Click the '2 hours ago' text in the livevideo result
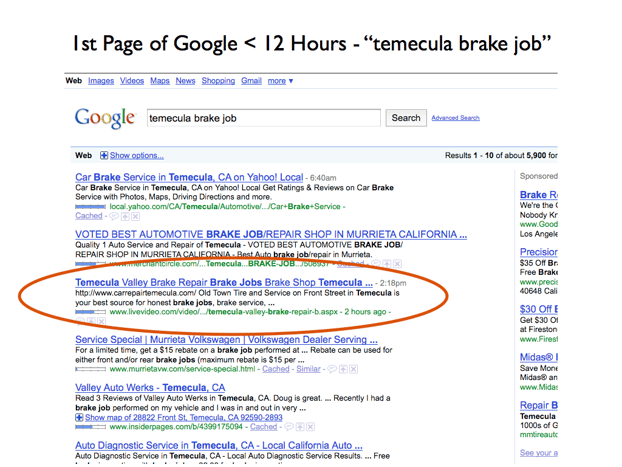 (x=365, y=312)
